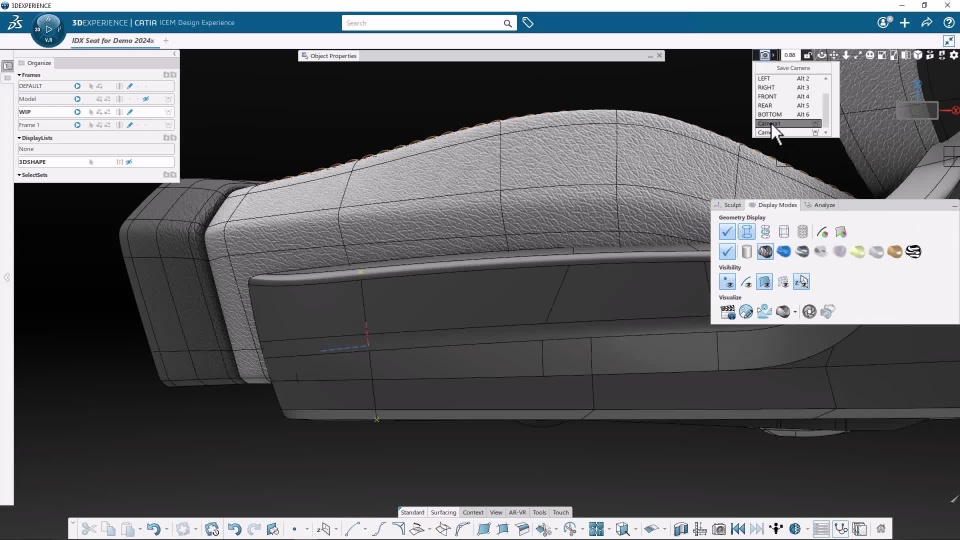Close the Object Properties panel
Screen dimensions: 960x540
[659, 56]
